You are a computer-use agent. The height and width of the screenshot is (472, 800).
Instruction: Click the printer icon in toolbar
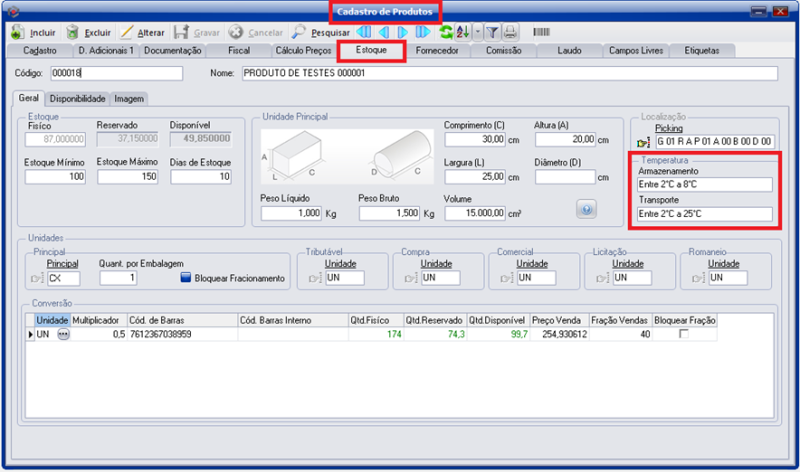tap(510, 32)
